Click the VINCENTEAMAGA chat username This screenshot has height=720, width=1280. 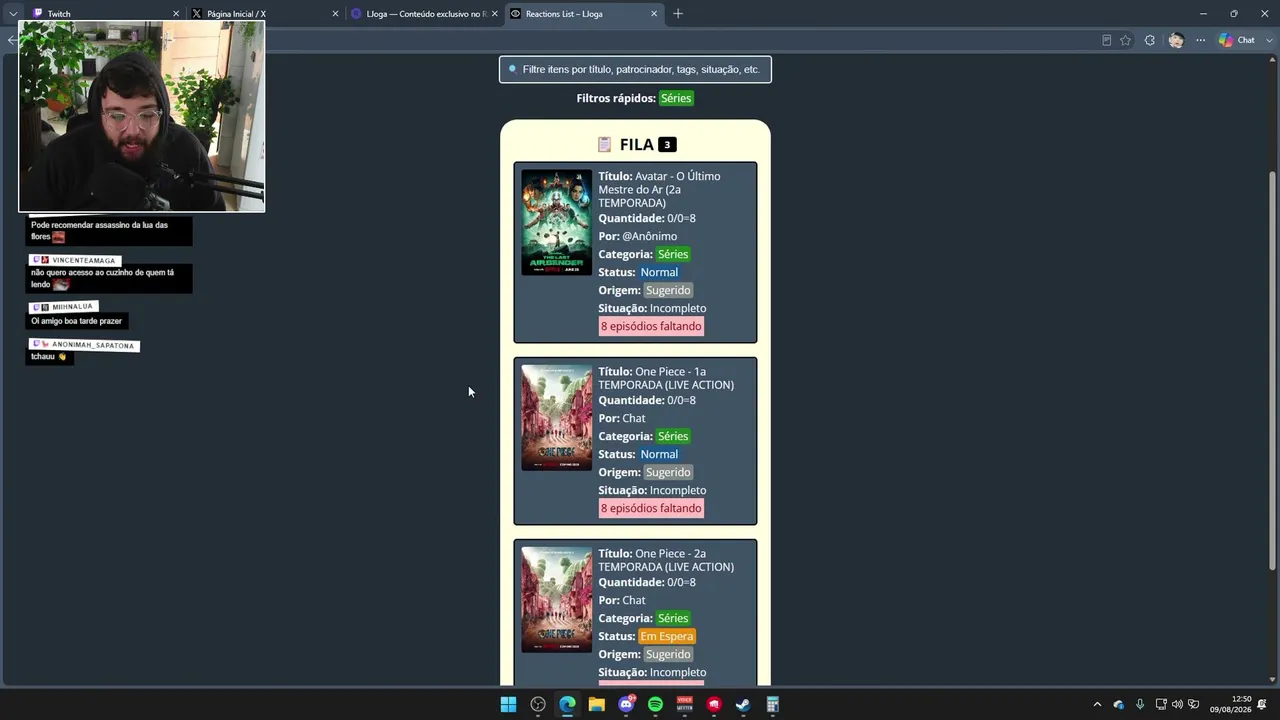click(85, 260)
